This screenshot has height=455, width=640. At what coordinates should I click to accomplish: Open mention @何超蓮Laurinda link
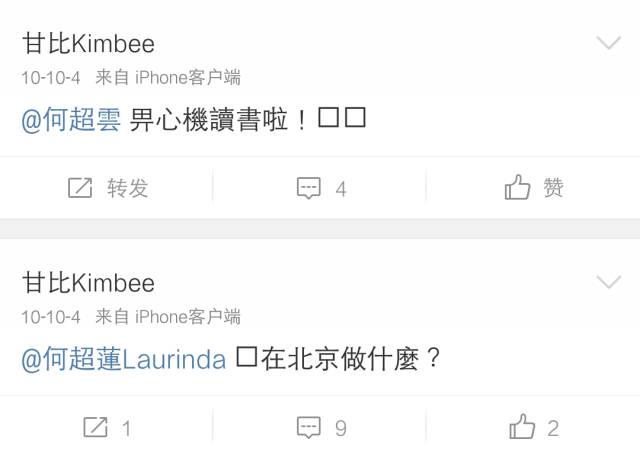pos(124,359)
